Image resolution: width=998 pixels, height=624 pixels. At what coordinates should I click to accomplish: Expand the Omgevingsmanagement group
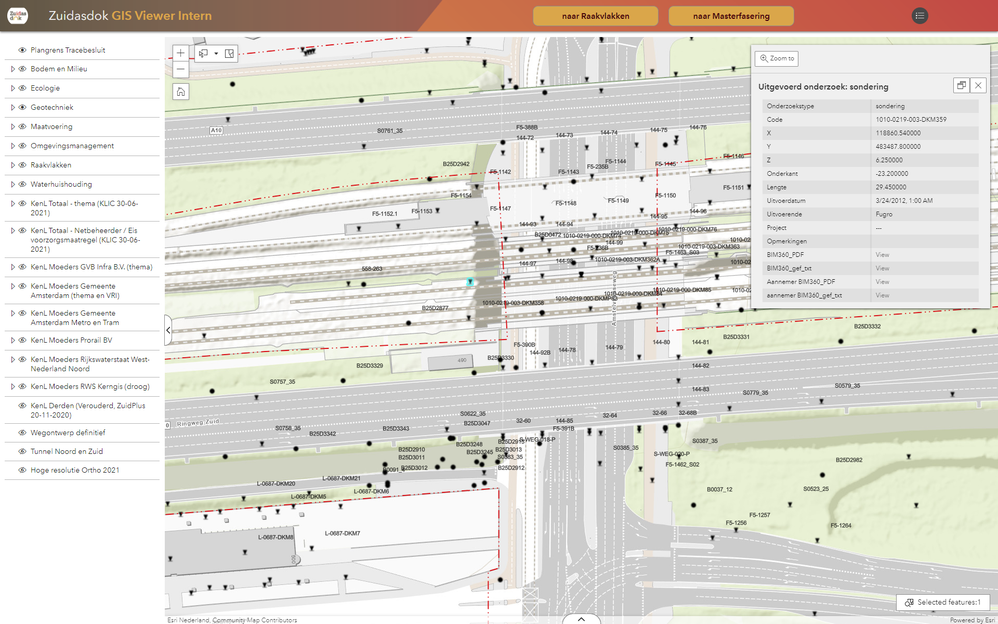[x=12, y=146]
